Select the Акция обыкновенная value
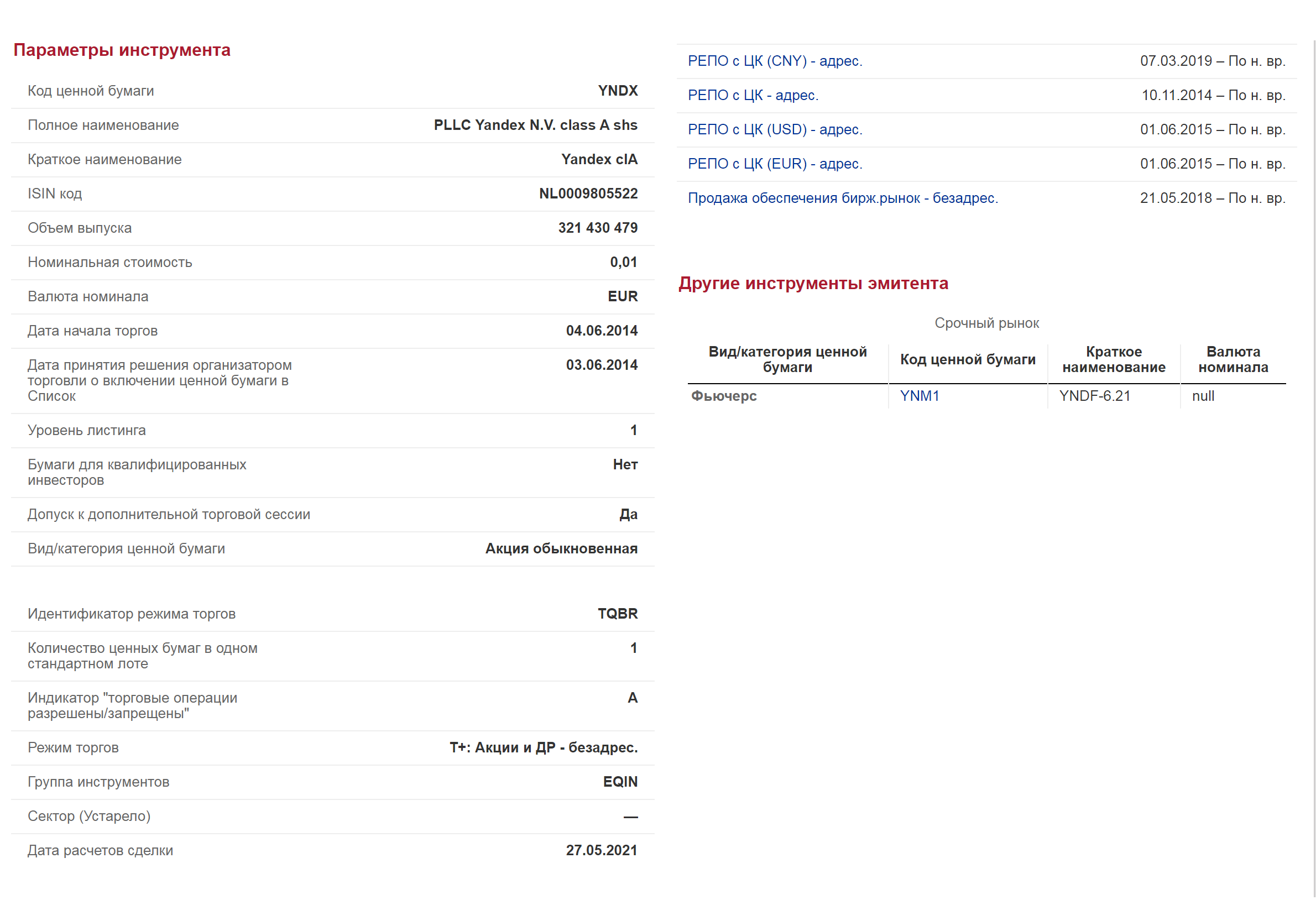The width and height of the screenshot is (1316, 900). click(561, 548)
